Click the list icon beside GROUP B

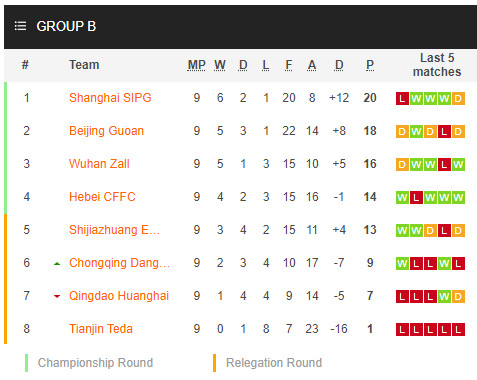pyautogui.click(x=20, y=26)
